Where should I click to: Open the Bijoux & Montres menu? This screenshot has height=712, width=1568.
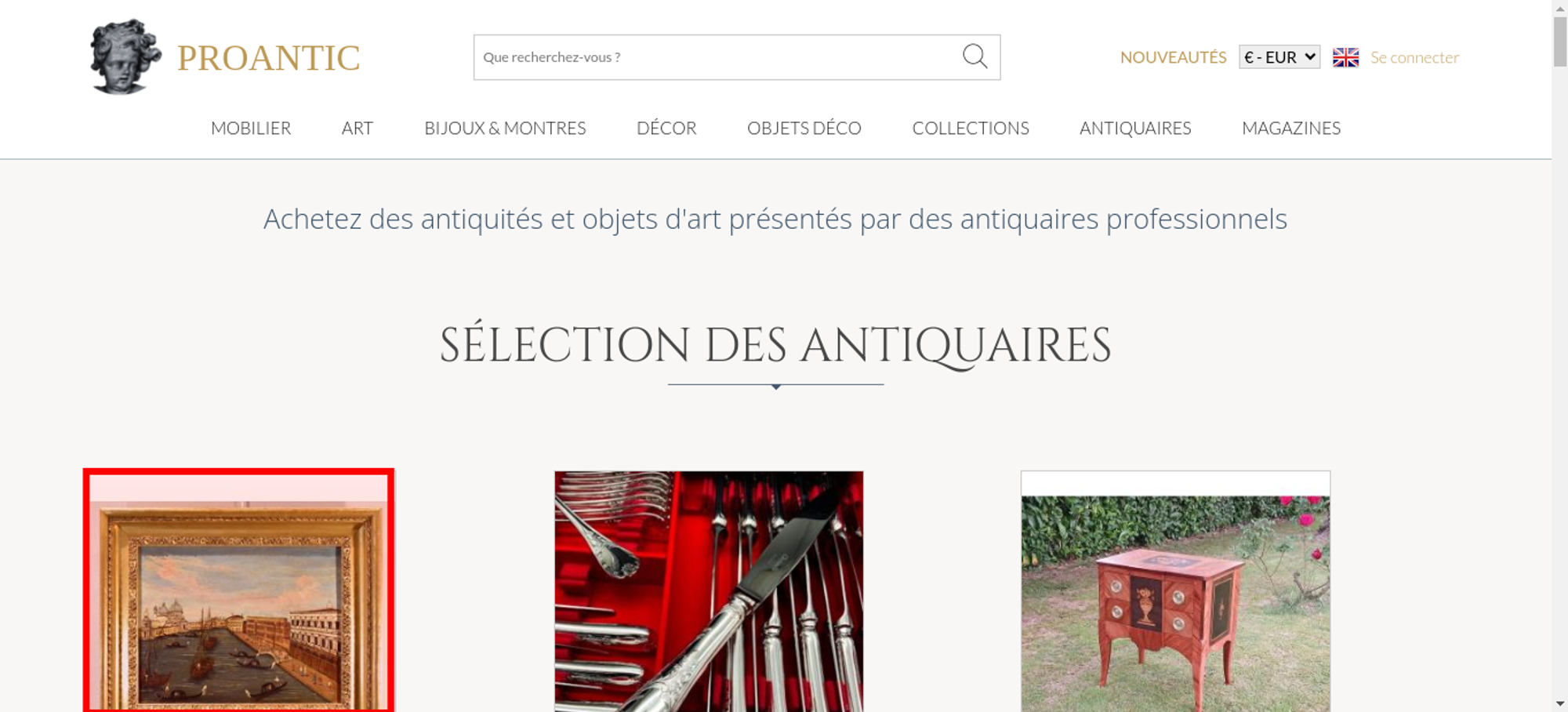coord(505,128)
